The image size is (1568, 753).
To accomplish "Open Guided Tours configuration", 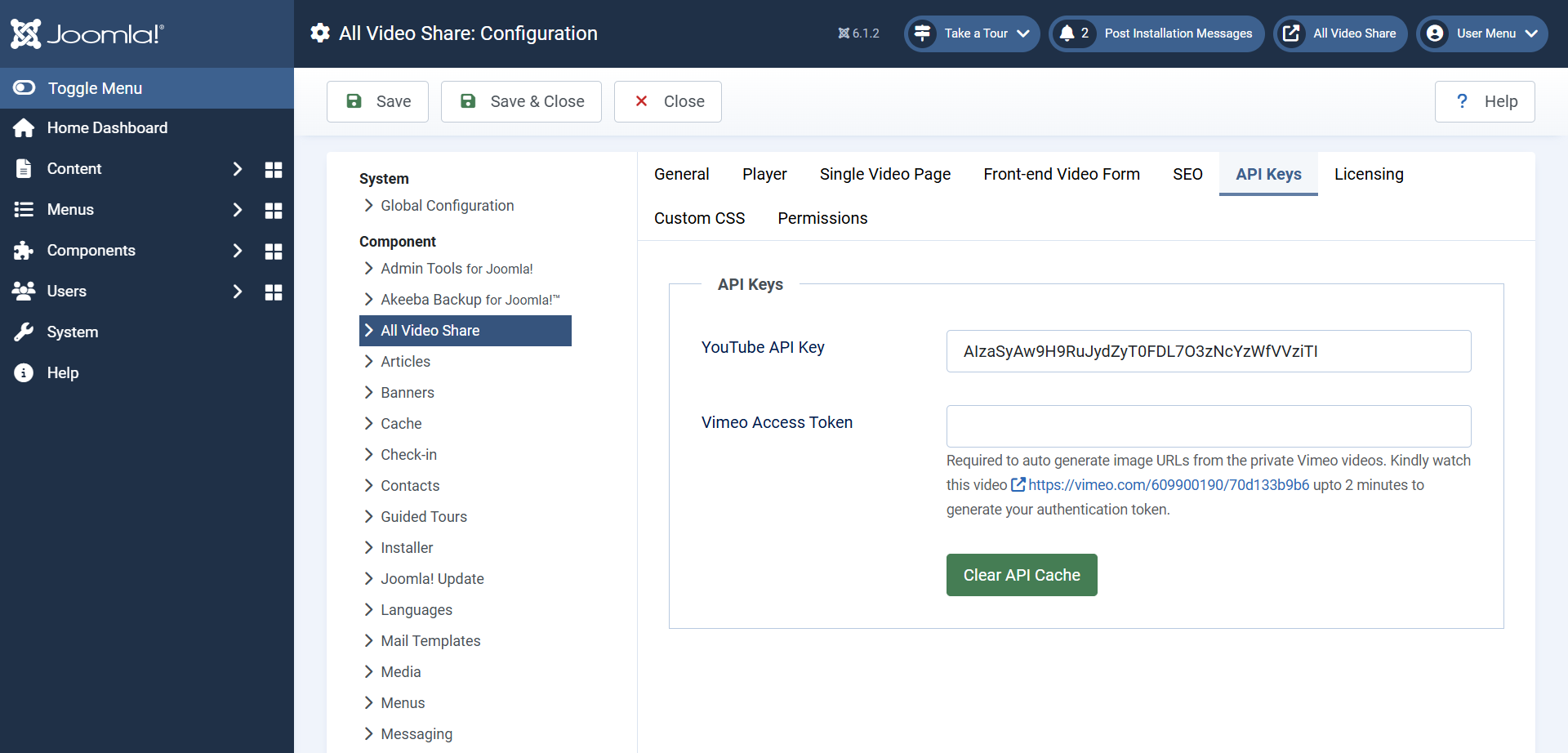I will 424,517.
